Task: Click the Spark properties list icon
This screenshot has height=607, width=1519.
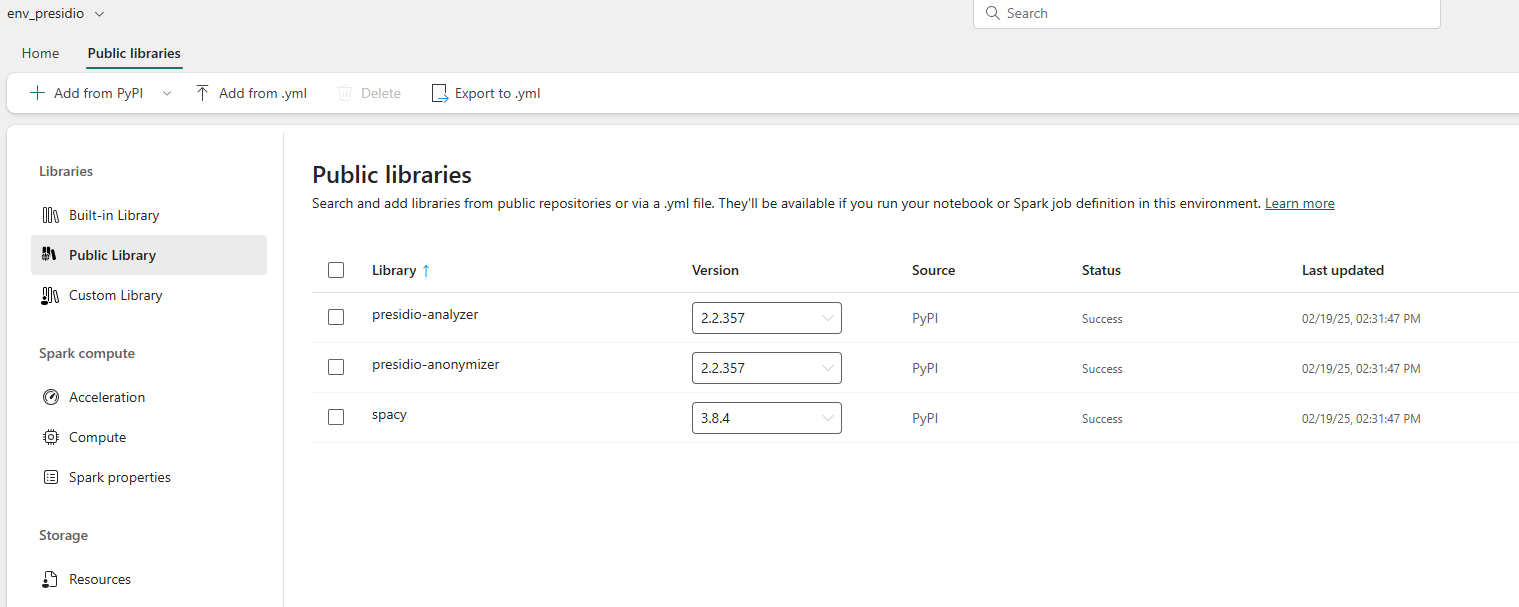Action: pos(51,477)
